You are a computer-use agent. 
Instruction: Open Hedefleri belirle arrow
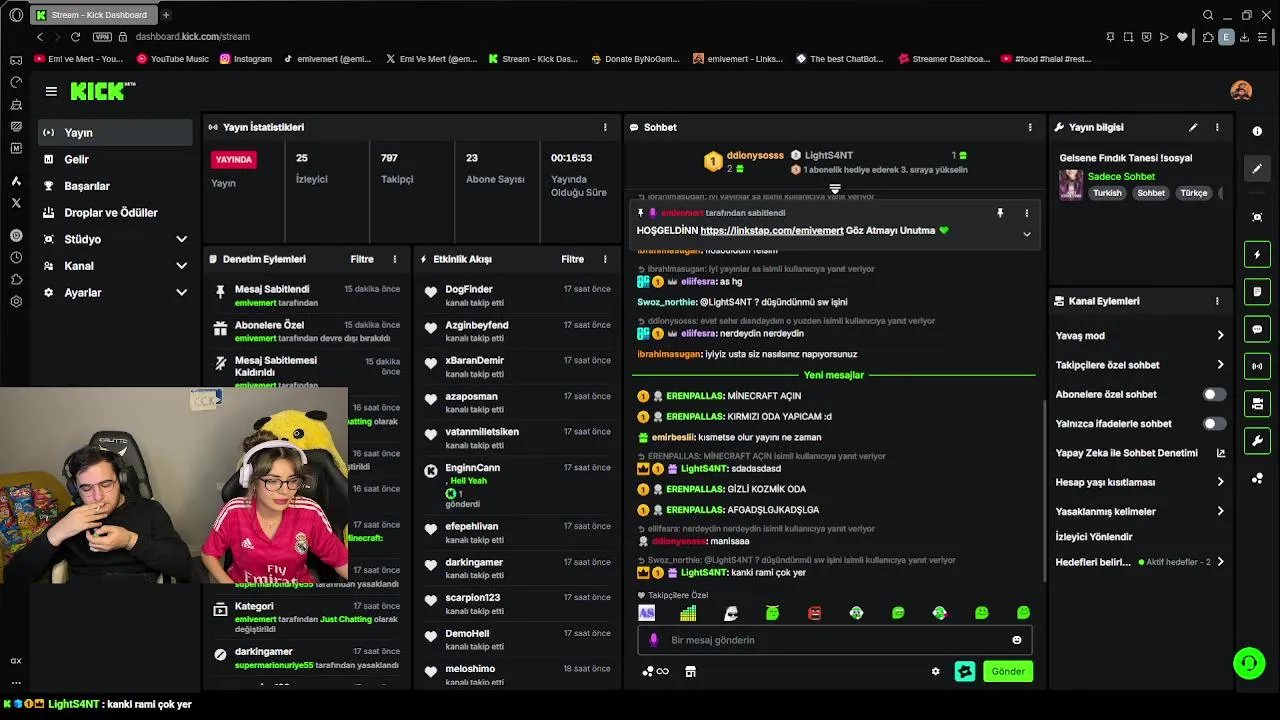coord(1220,562)
